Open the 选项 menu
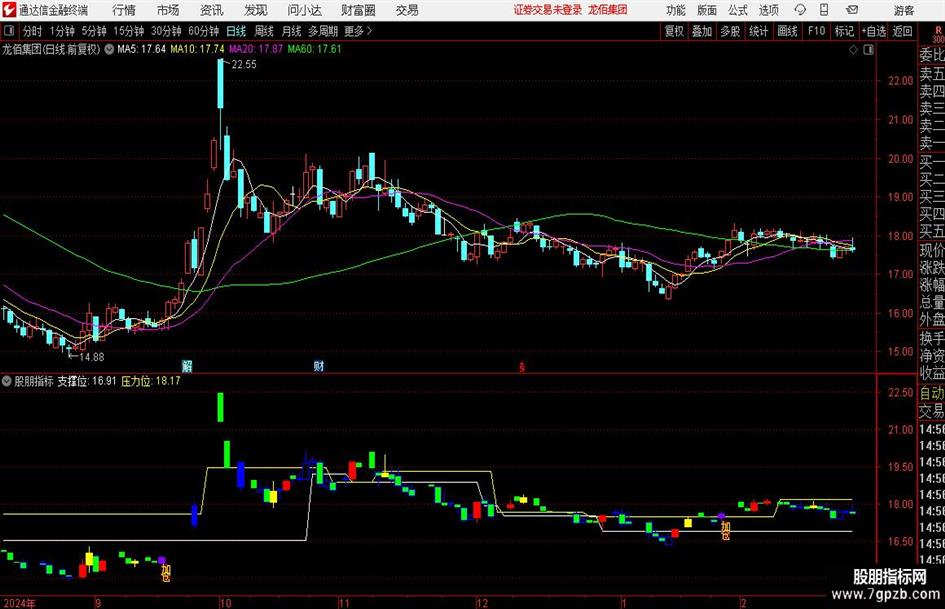The width and height of the screenshot is (945, 609). pos(768,10)
